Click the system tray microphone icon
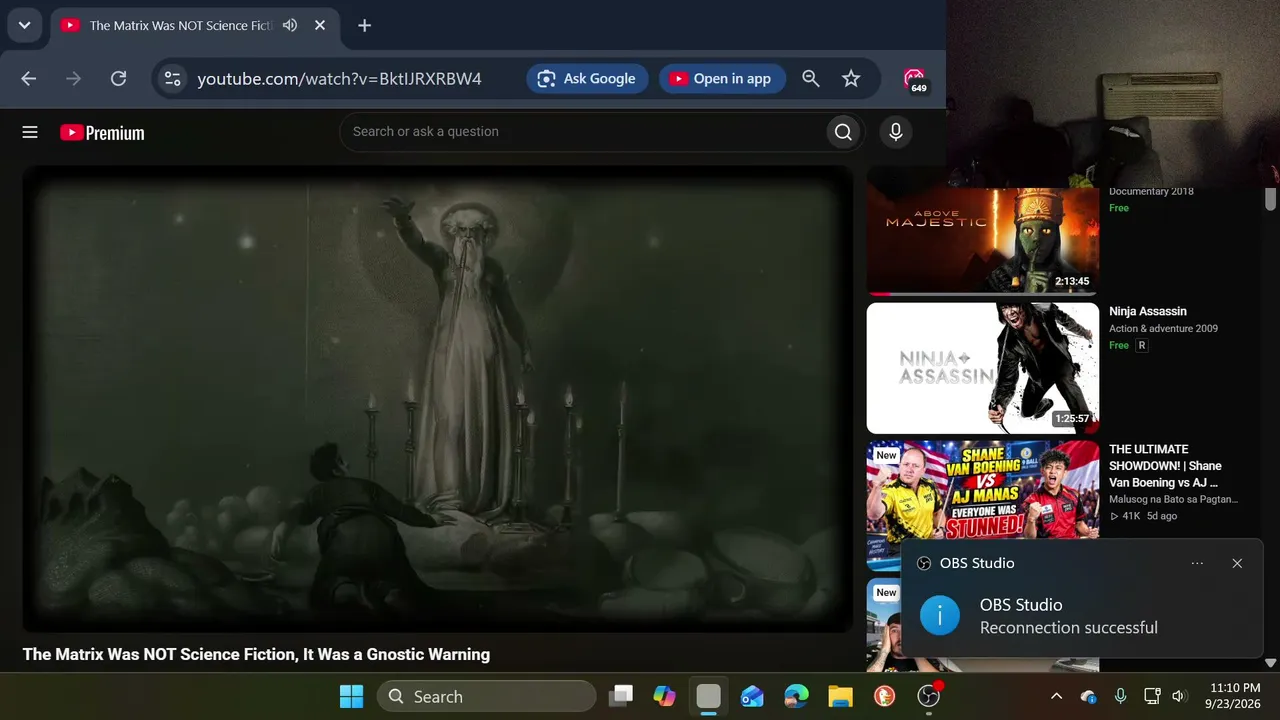Image resolution: width=1280 pixels, height=720 pixels. [1121, 696]
